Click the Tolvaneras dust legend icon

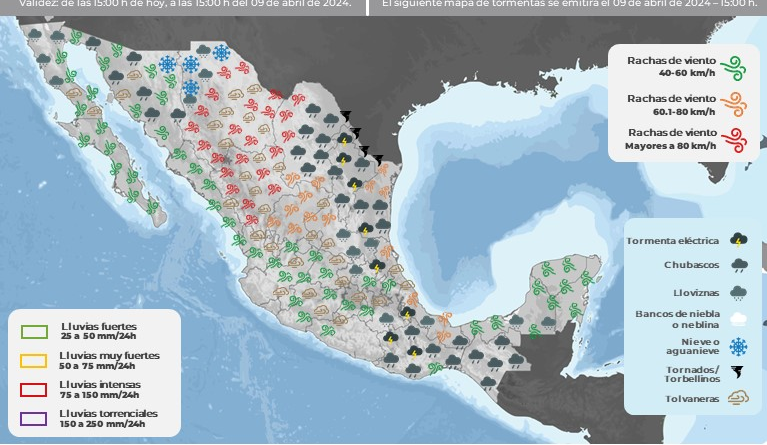(x=739, y=399)
